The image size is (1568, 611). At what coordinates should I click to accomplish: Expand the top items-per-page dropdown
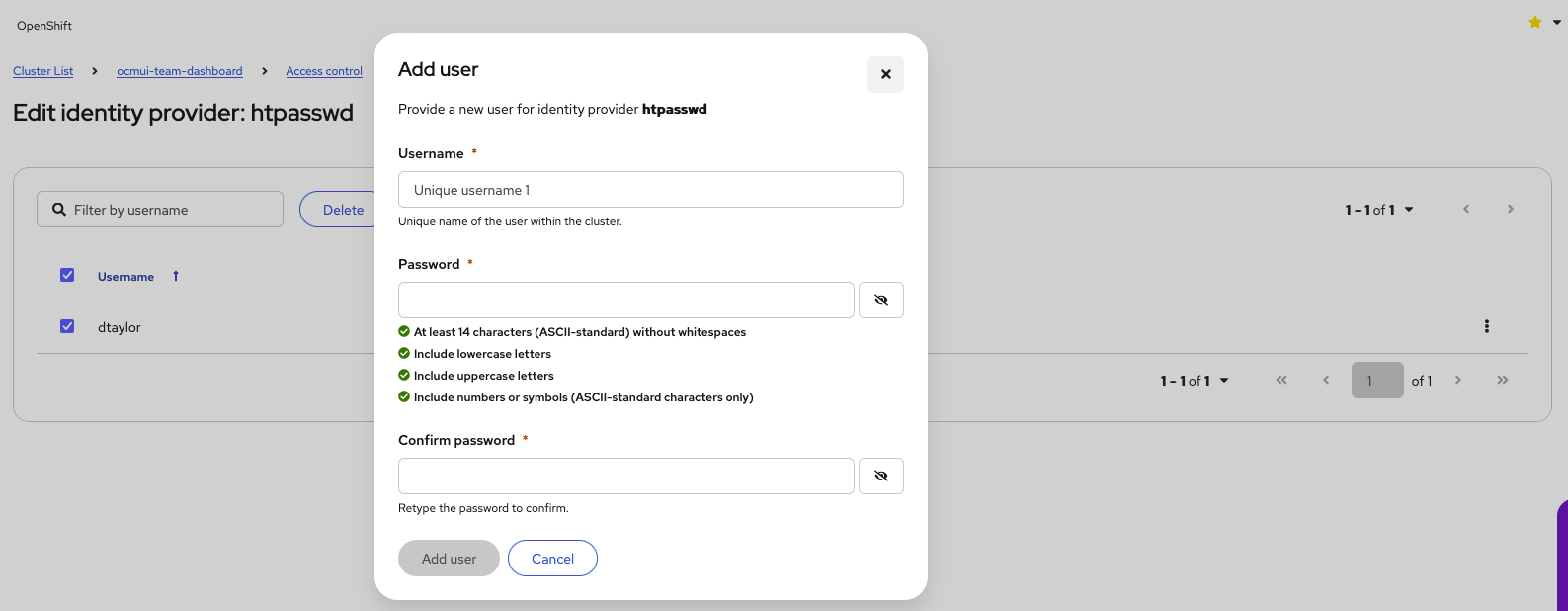click(x=1379, y=210)
